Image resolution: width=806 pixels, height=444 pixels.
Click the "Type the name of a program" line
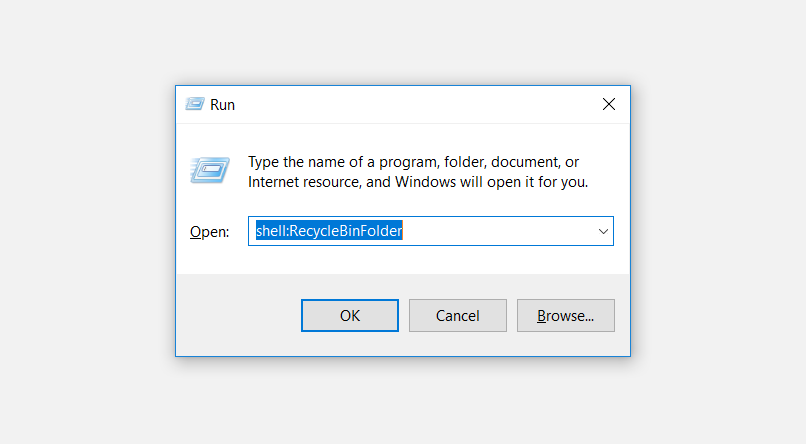click(413, 162)
